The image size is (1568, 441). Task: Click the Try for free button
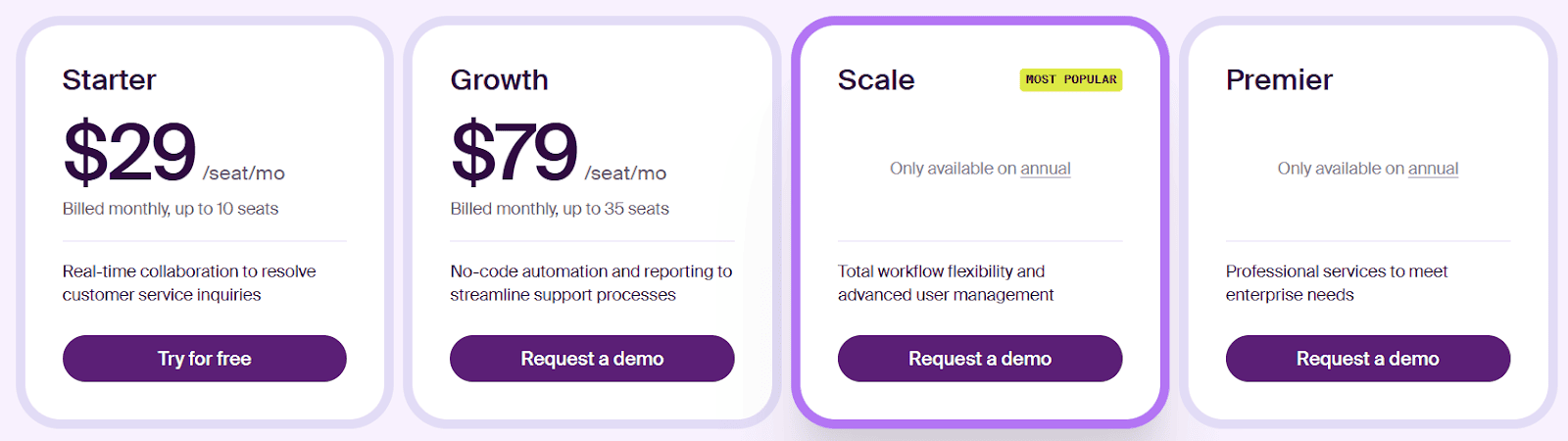pyautogui.click(x=205, y=359)
